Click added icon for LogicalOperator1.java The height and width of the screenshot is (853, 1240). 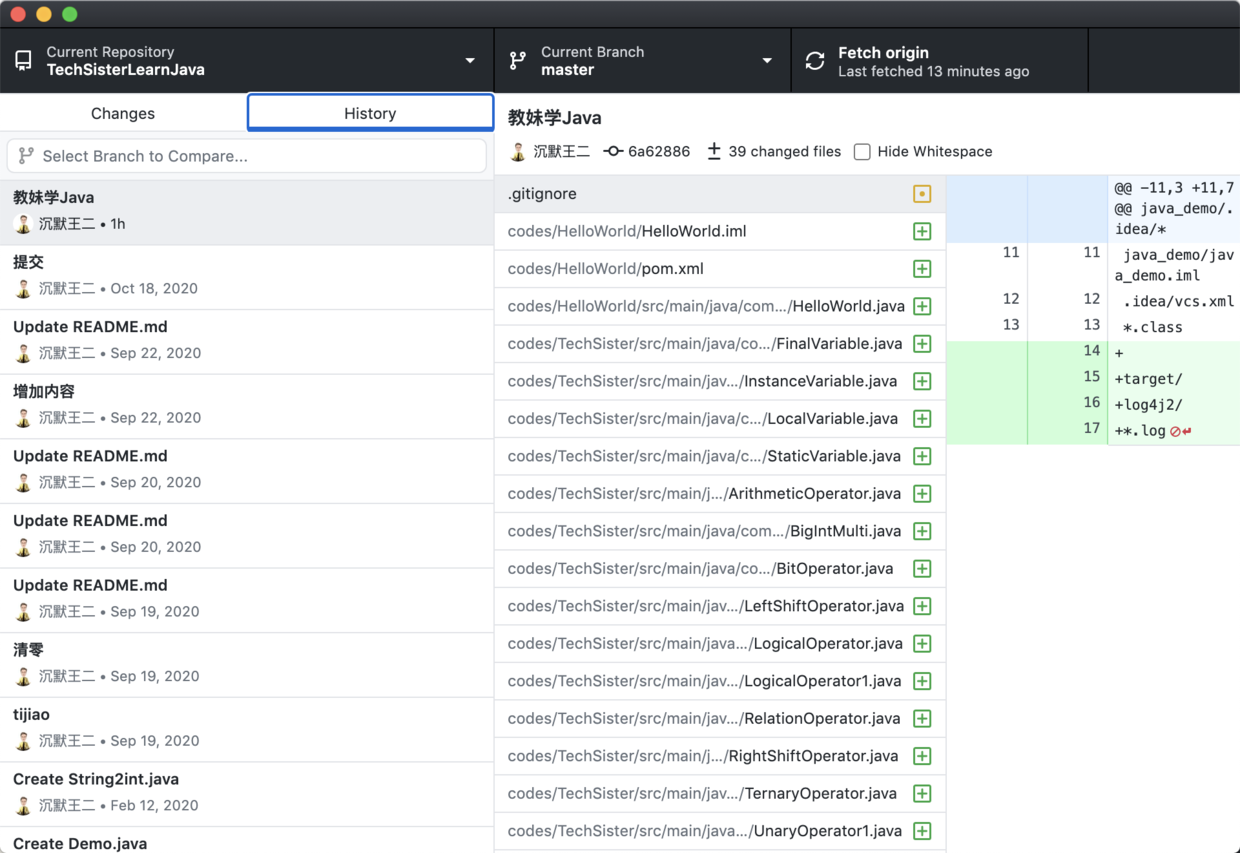[922, 681]
